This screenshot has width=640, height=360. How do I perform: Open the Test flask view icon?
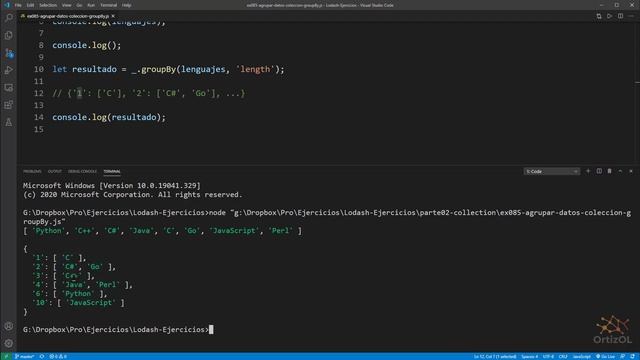pos(9,122)
